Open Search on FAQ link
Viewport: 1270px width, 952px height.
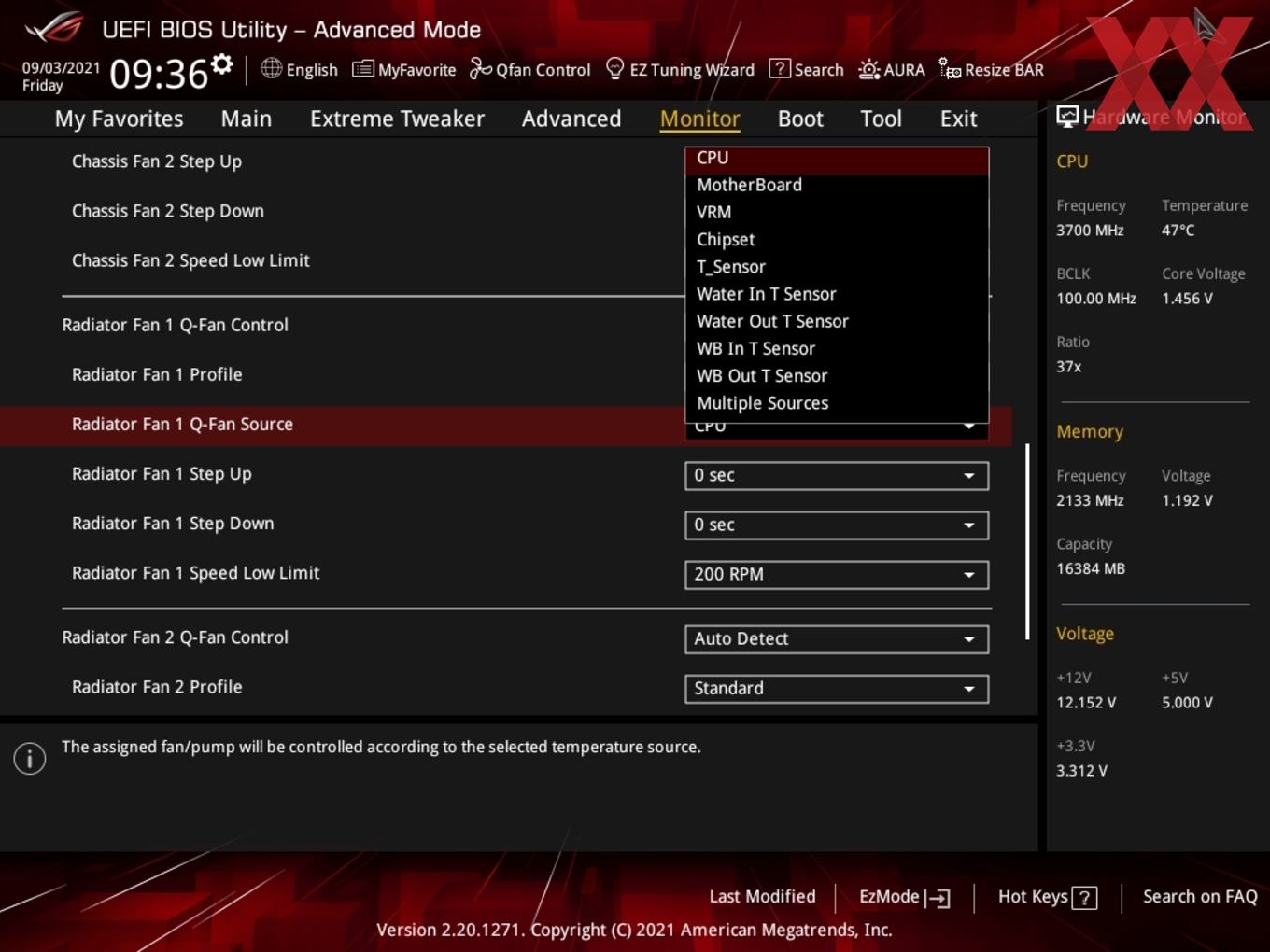pyautogui.click(x=1200, y=897)
